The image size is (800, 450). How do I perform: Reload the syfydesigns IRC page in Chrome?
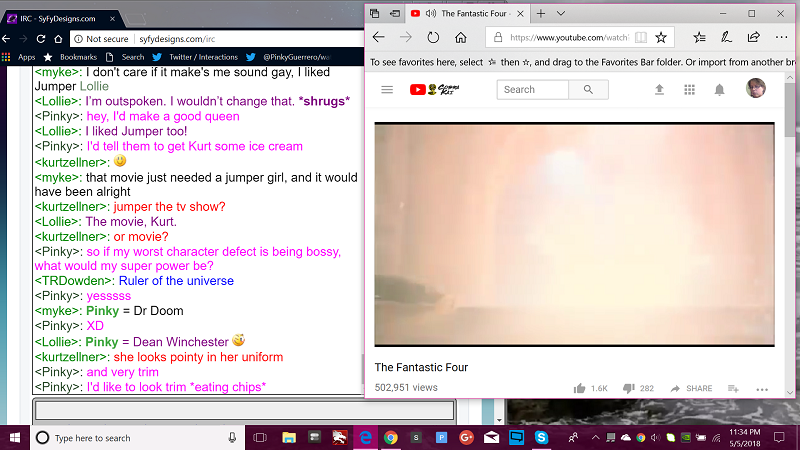pos(41,39)
